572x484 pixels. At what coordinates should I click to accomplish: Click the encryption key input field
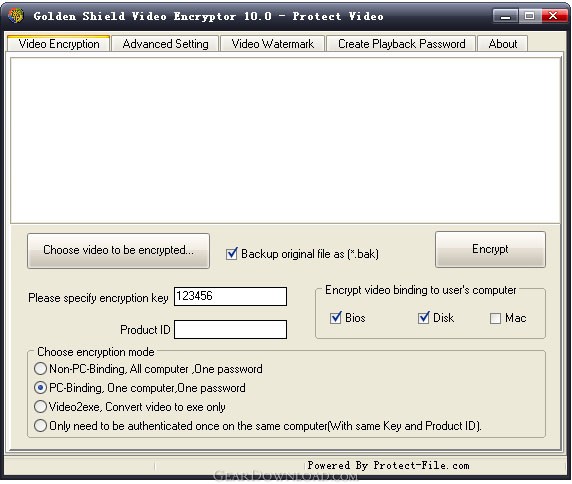(x=230, y=297)
